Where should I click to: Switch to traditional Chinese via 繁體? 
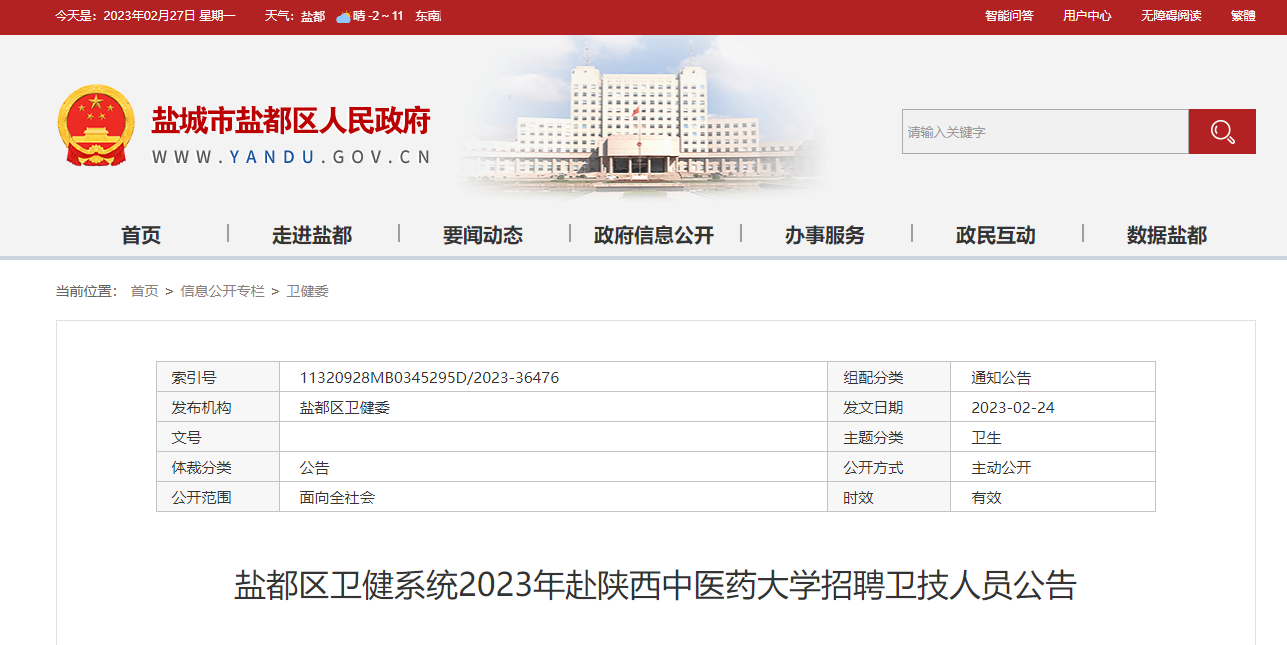(x=1243, y=16)
